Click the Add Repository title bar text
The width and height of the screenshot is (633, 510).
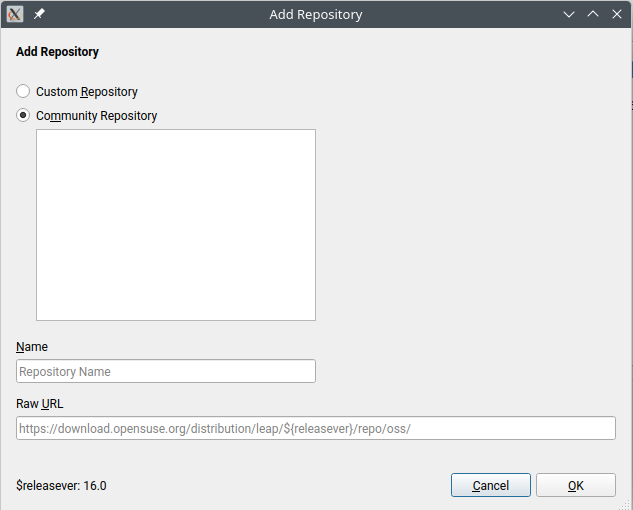tap(315, 15)
